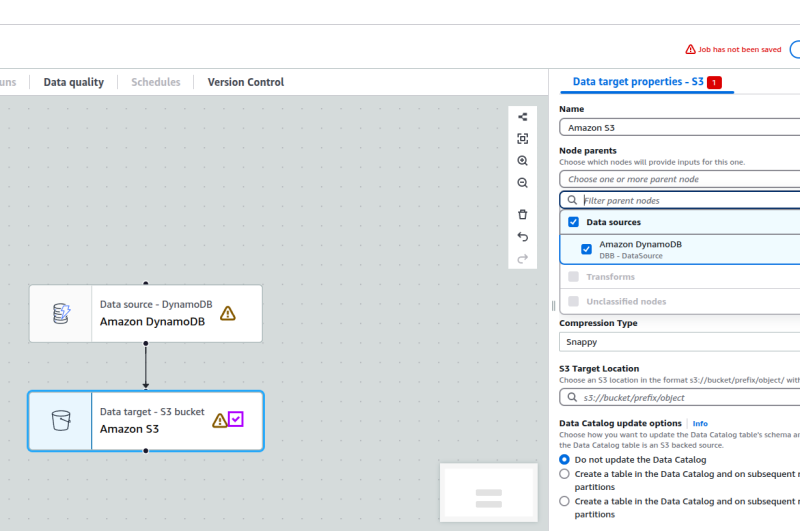Switch to the Version Control tab
This screenshot has height=531, width=800.
click(x=246, y=82)
